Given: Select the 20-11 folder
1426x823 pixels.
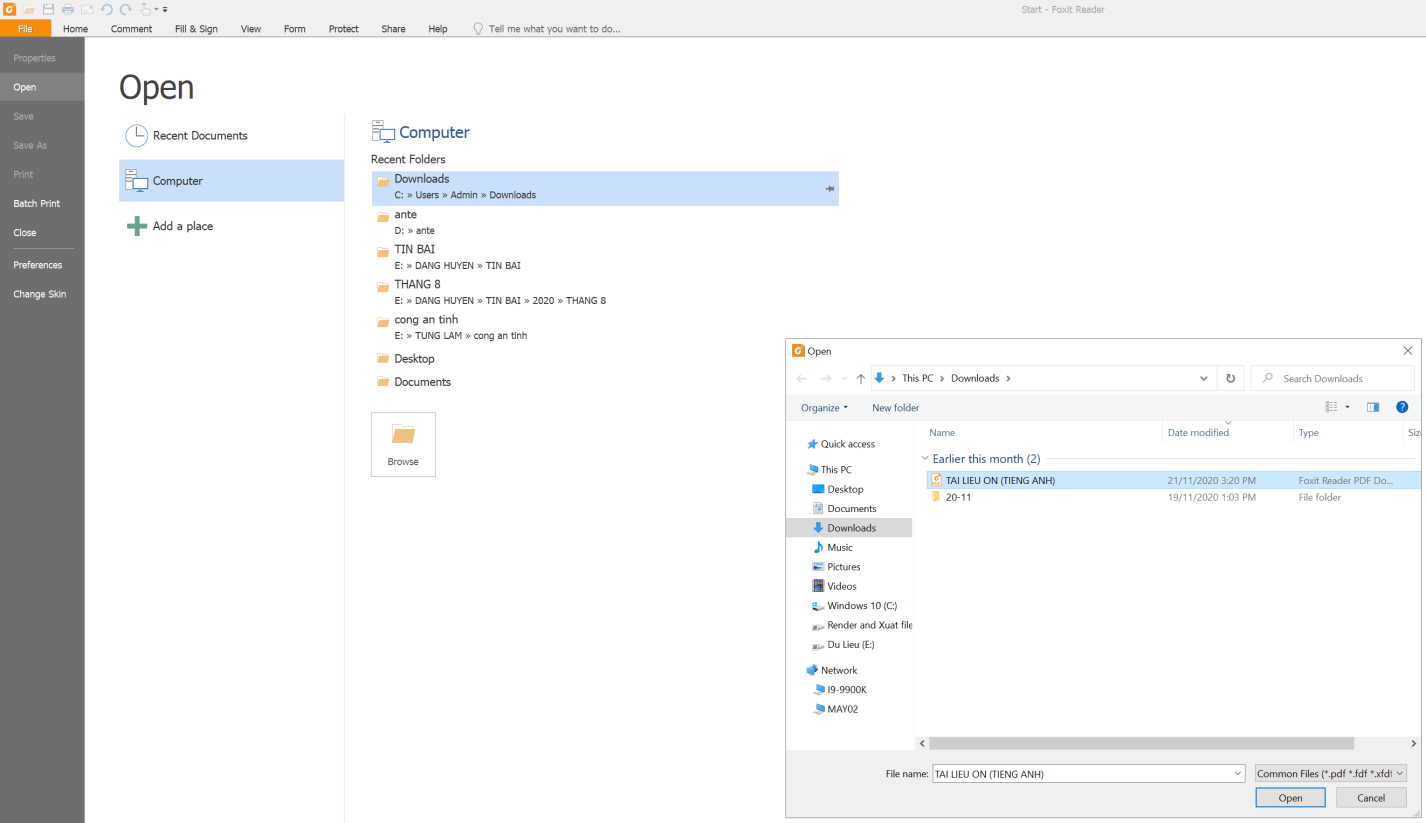Looking at the screenshot, I should tap(1173, 497).
